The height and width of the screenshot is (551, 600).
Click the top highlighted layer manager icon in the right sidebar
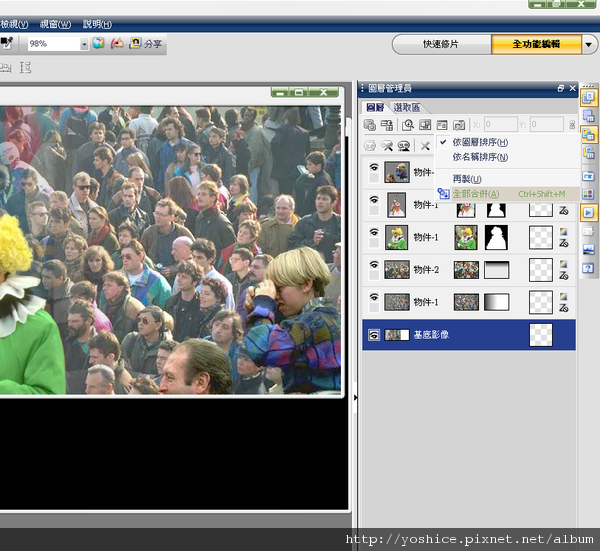point(588,98)
